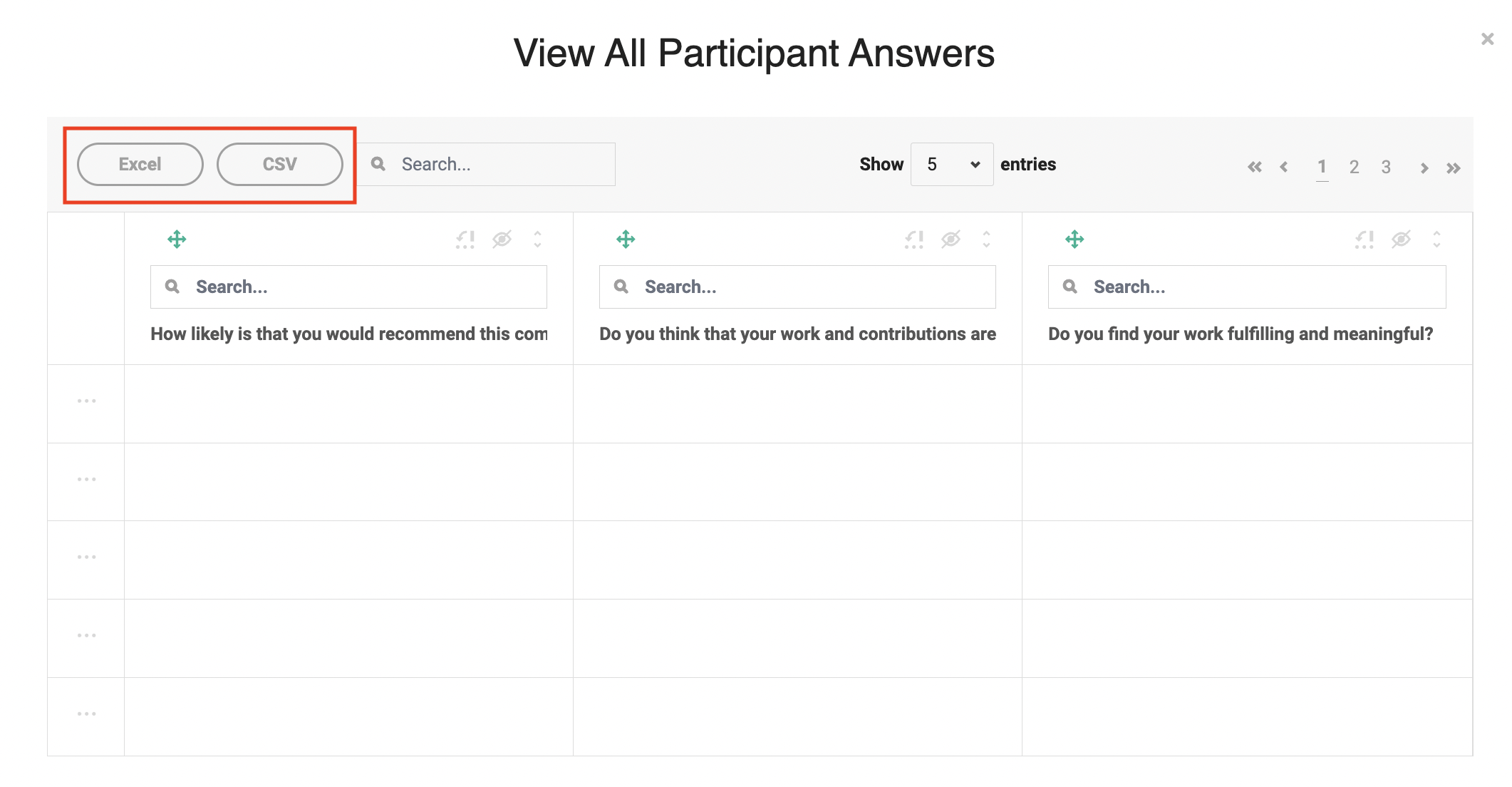Click the missing-data icon in recommend column
1512x787 pixels.
[465, 240]
